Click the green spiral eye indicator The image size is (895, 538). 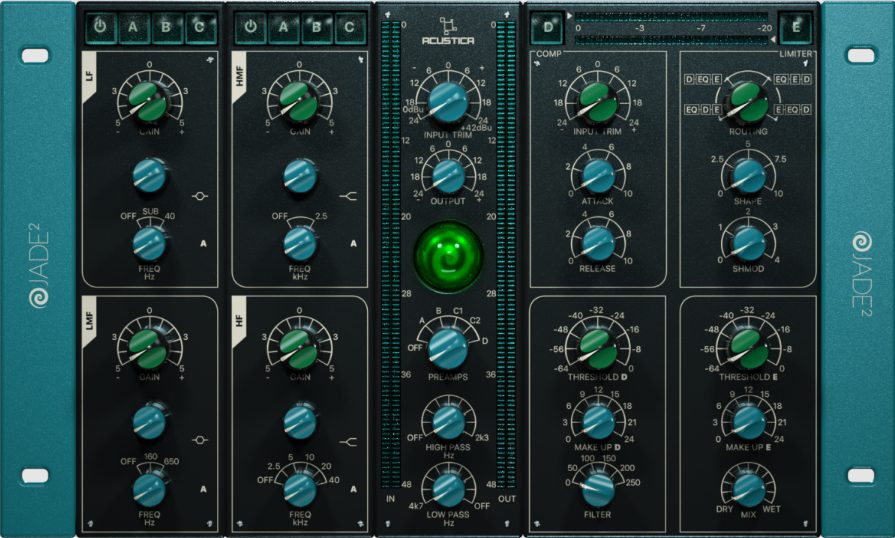(448, 255)
